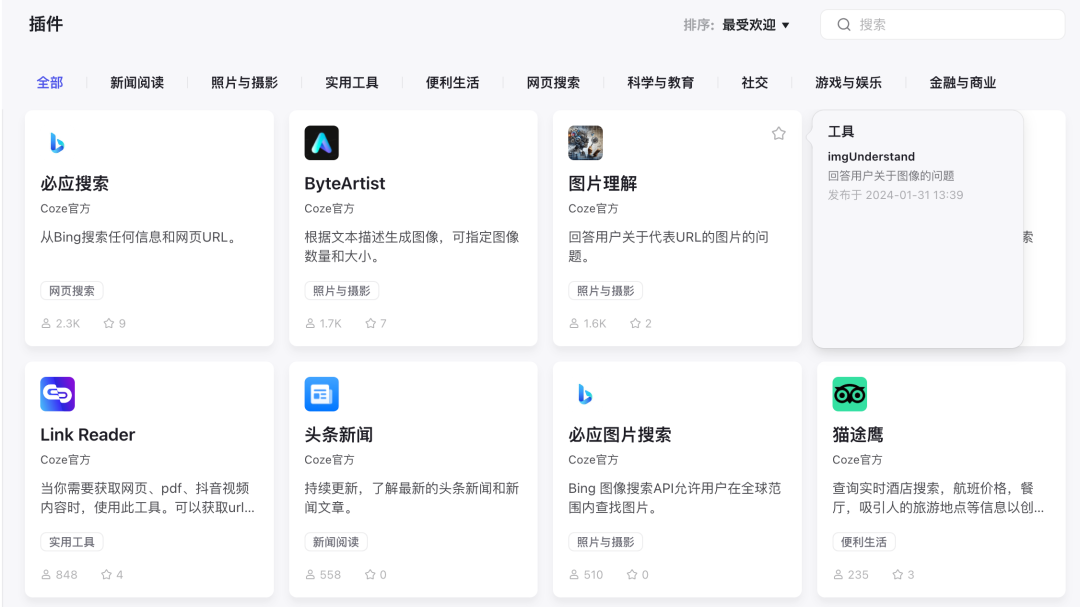The image size is (1080, 607).
Task: Click the user count icon under Link Reader
Action: pos(48,574)
